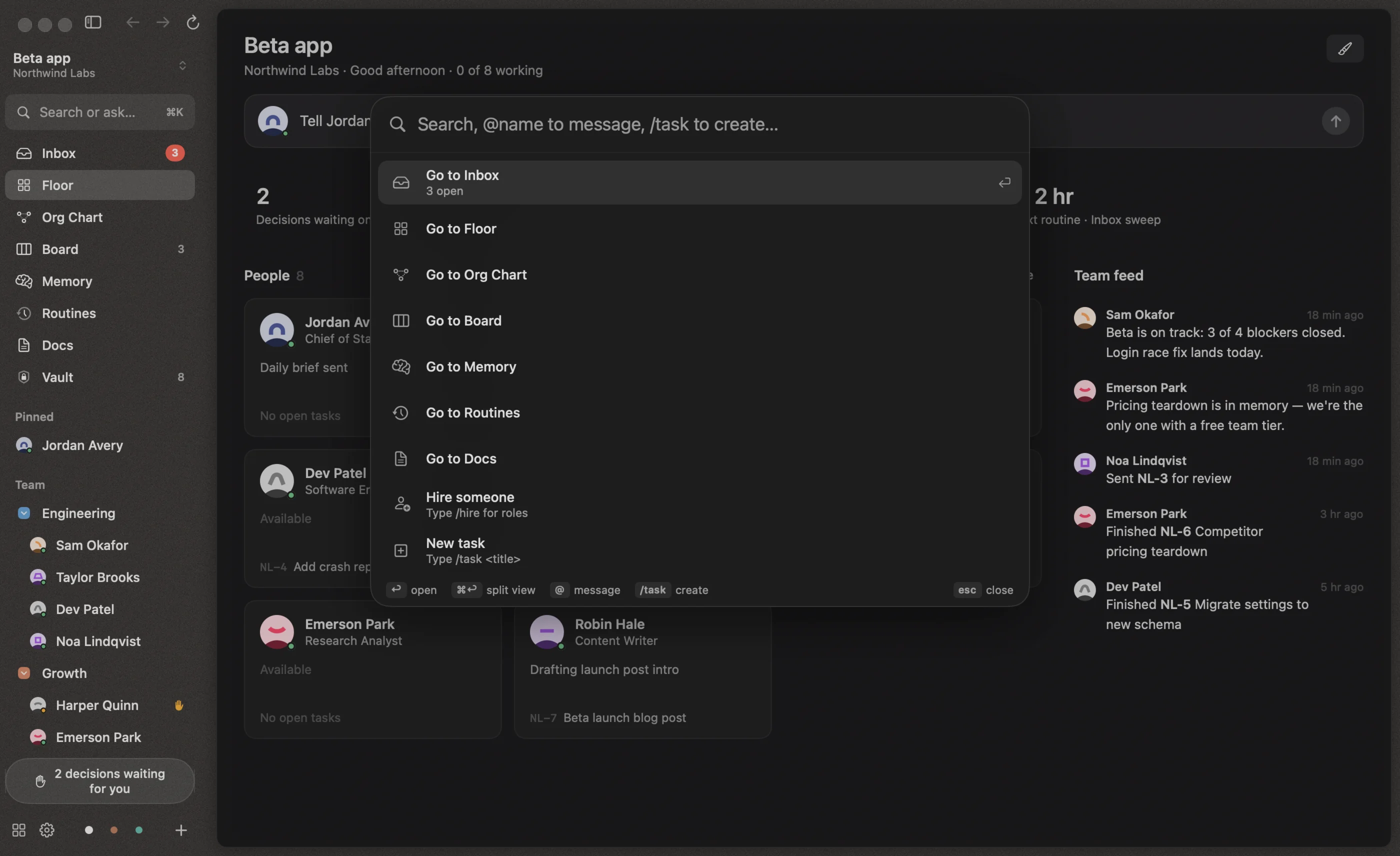Select Go to Inbox command
The image size is (1400, 856).
[699, 182]
